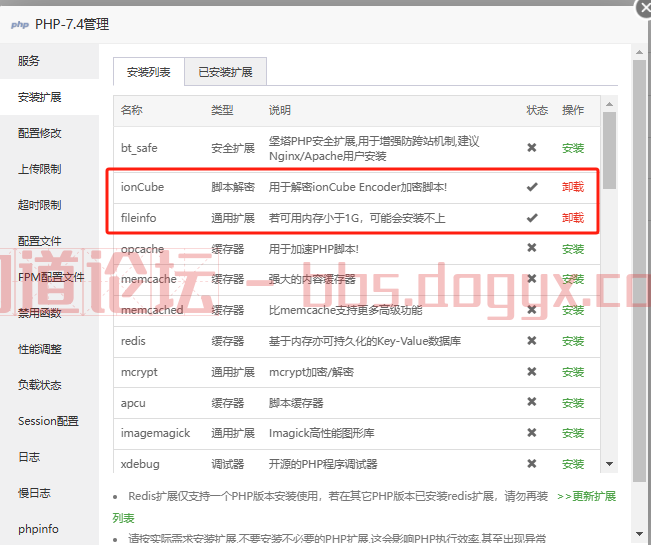Click the redis not-installed X status icon
The height and width of the screenshot is (545, 651).
(x=532, y=341)
